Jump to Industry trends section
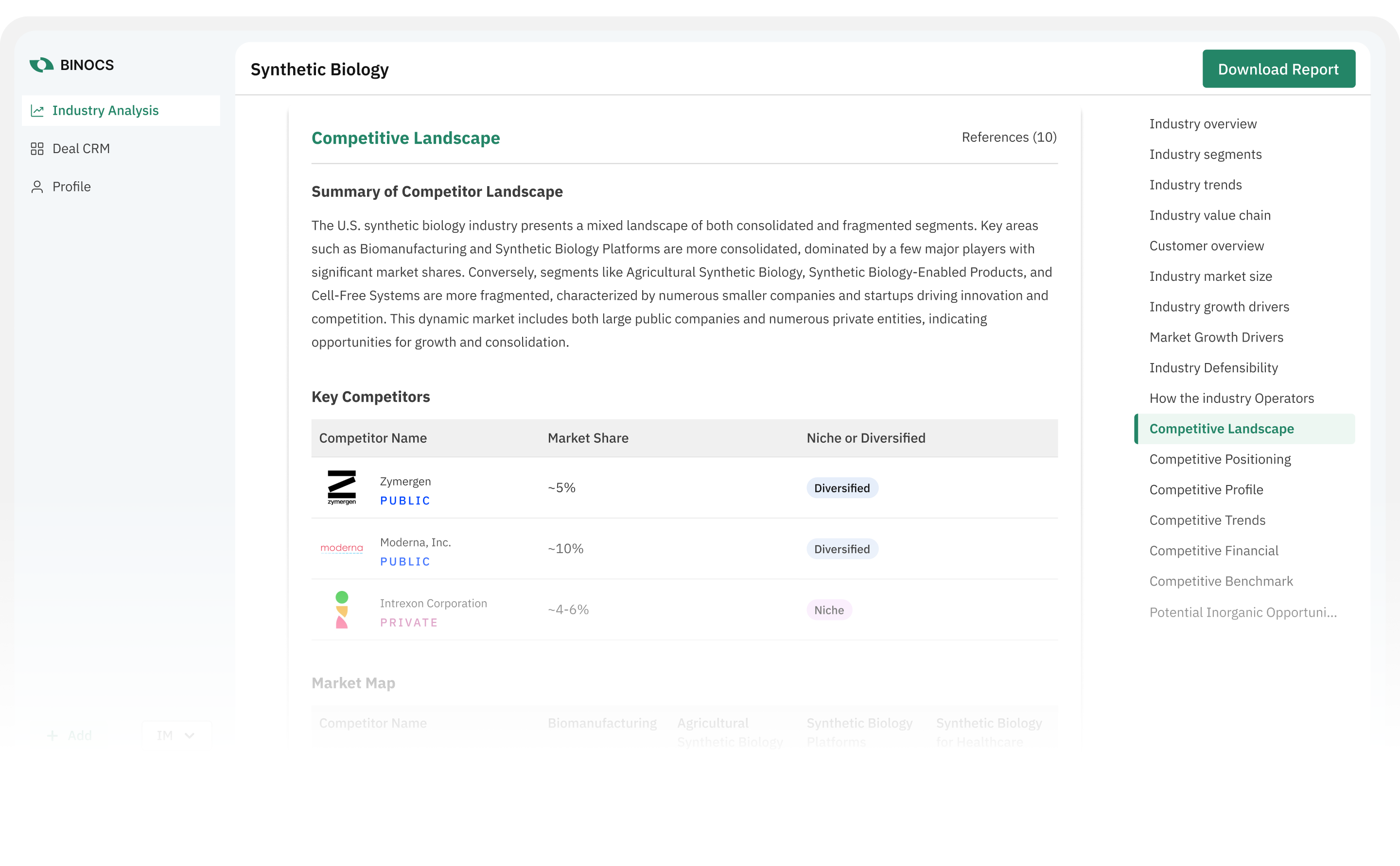The height and width of the screenshot is (866, 1400). tap(1195, 185)
